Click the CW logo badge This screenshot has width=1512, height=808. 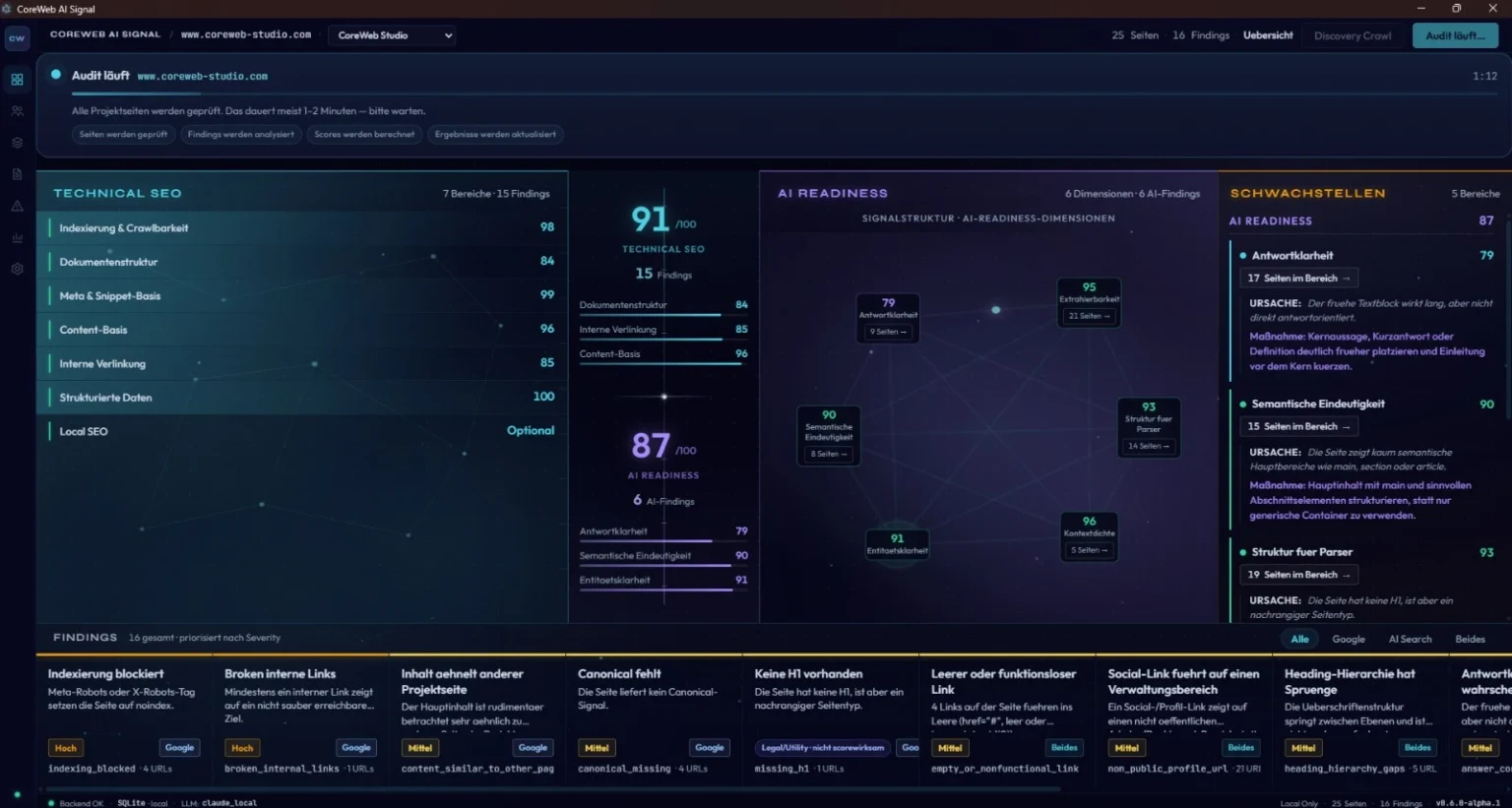(x=17, y=37)
